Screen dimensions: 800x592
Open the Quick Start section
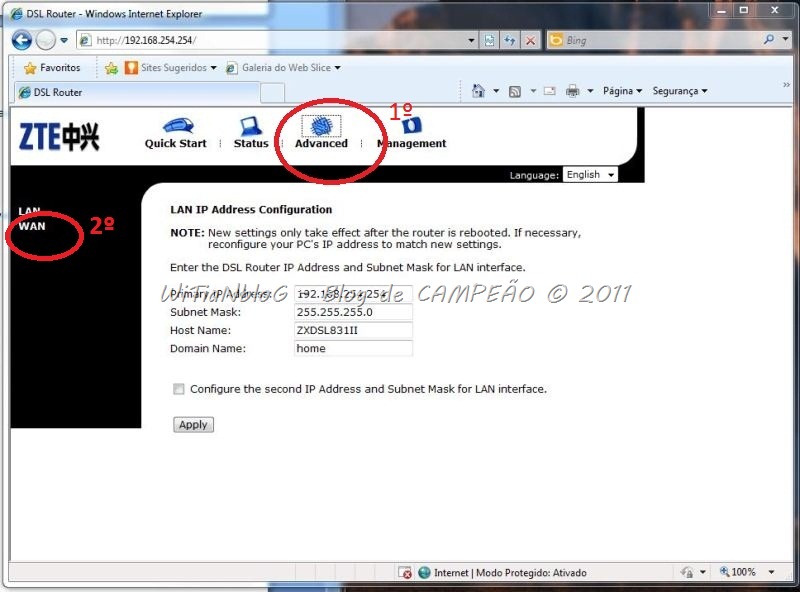click(x=176, y=134)
